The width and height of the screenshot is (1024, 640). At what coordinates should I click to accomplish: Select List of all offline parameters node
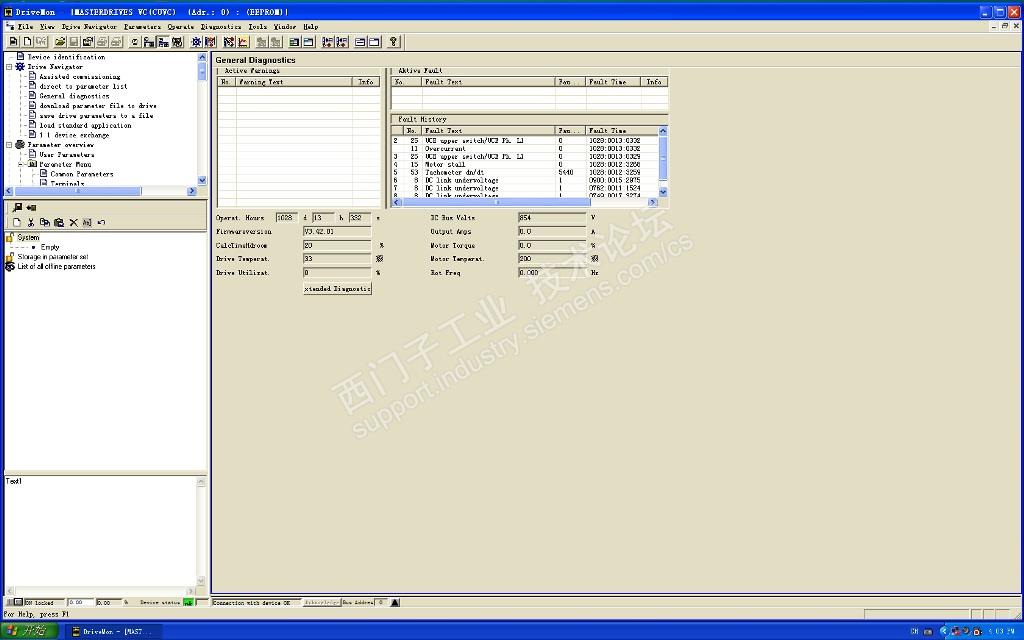click(x=56, y=266)
